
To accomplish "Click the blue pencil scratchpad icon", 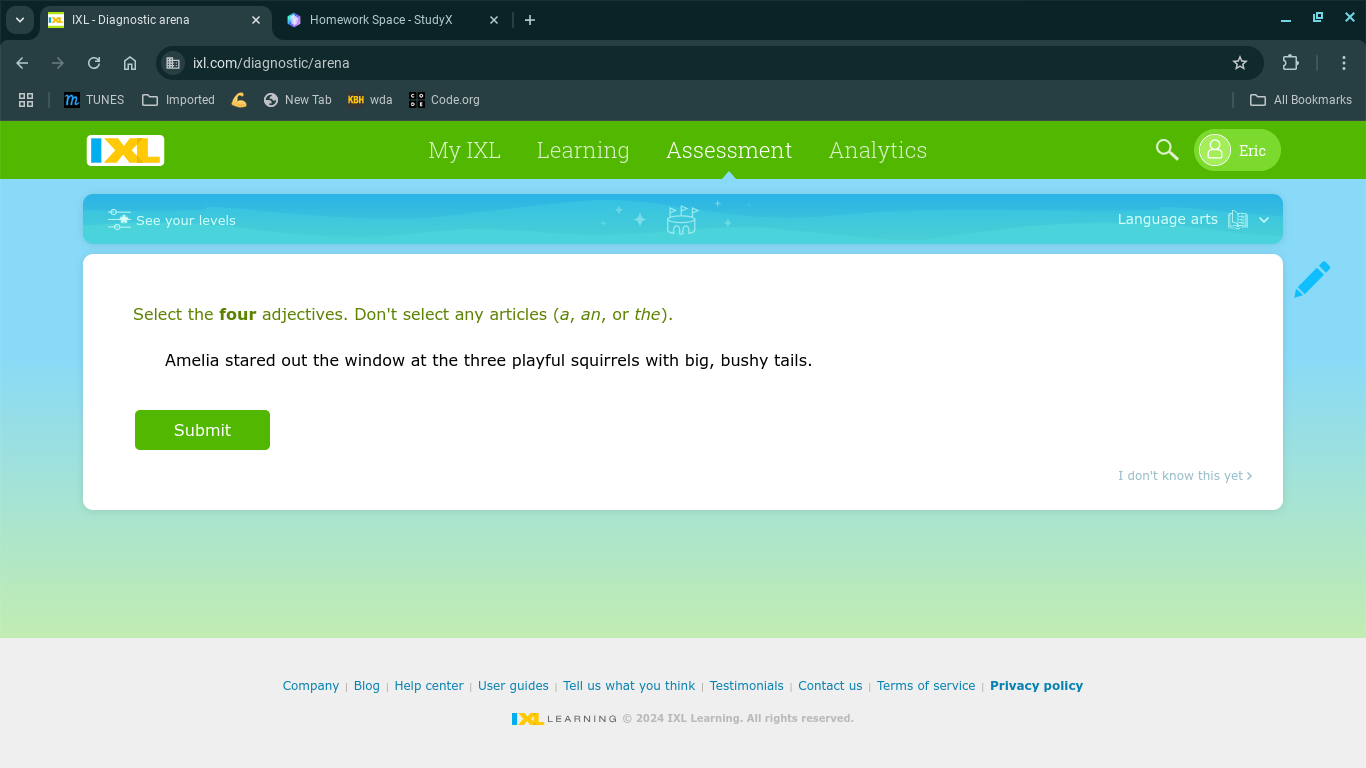I will (x=1312, y=279).
